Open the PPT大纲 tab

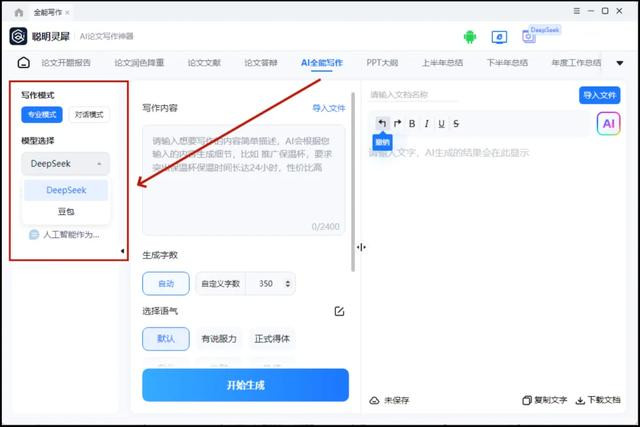point(382,63)
